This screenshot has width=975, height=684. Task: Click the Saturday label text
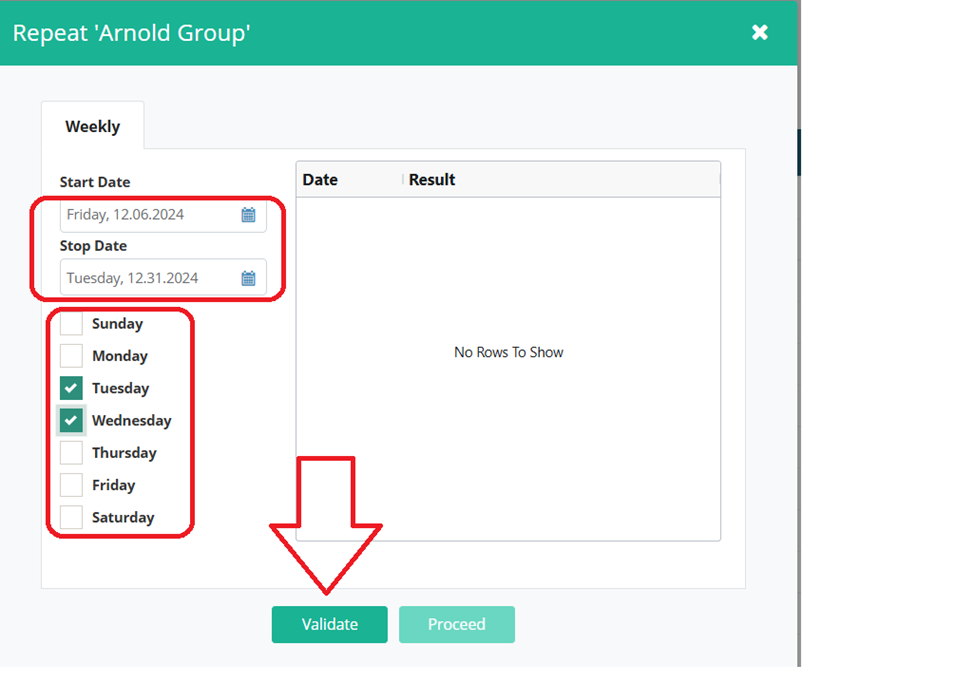(123, 517)
